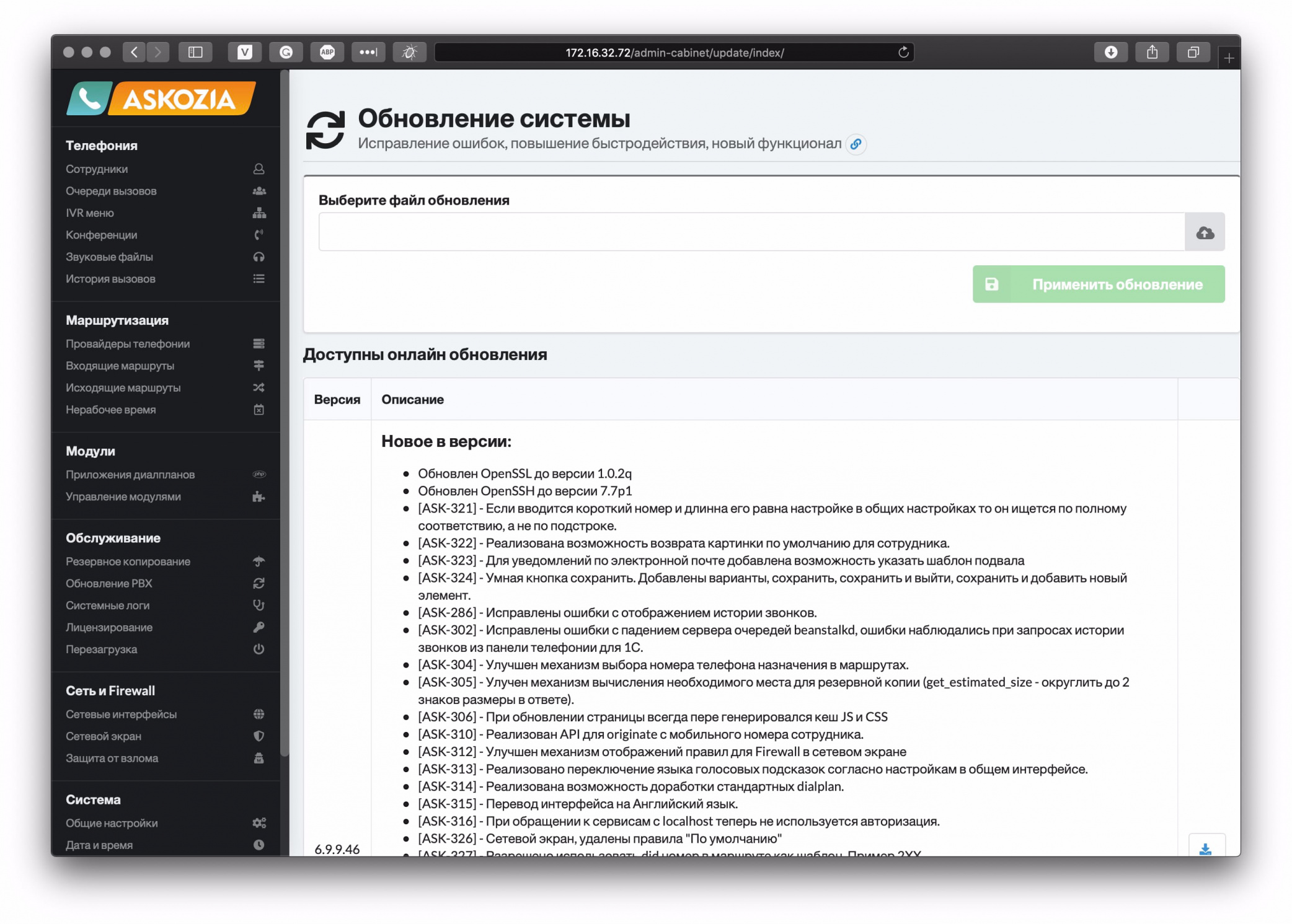Reload the page with the refresh icon
1292x924 pixels.
tap(903, 52)
